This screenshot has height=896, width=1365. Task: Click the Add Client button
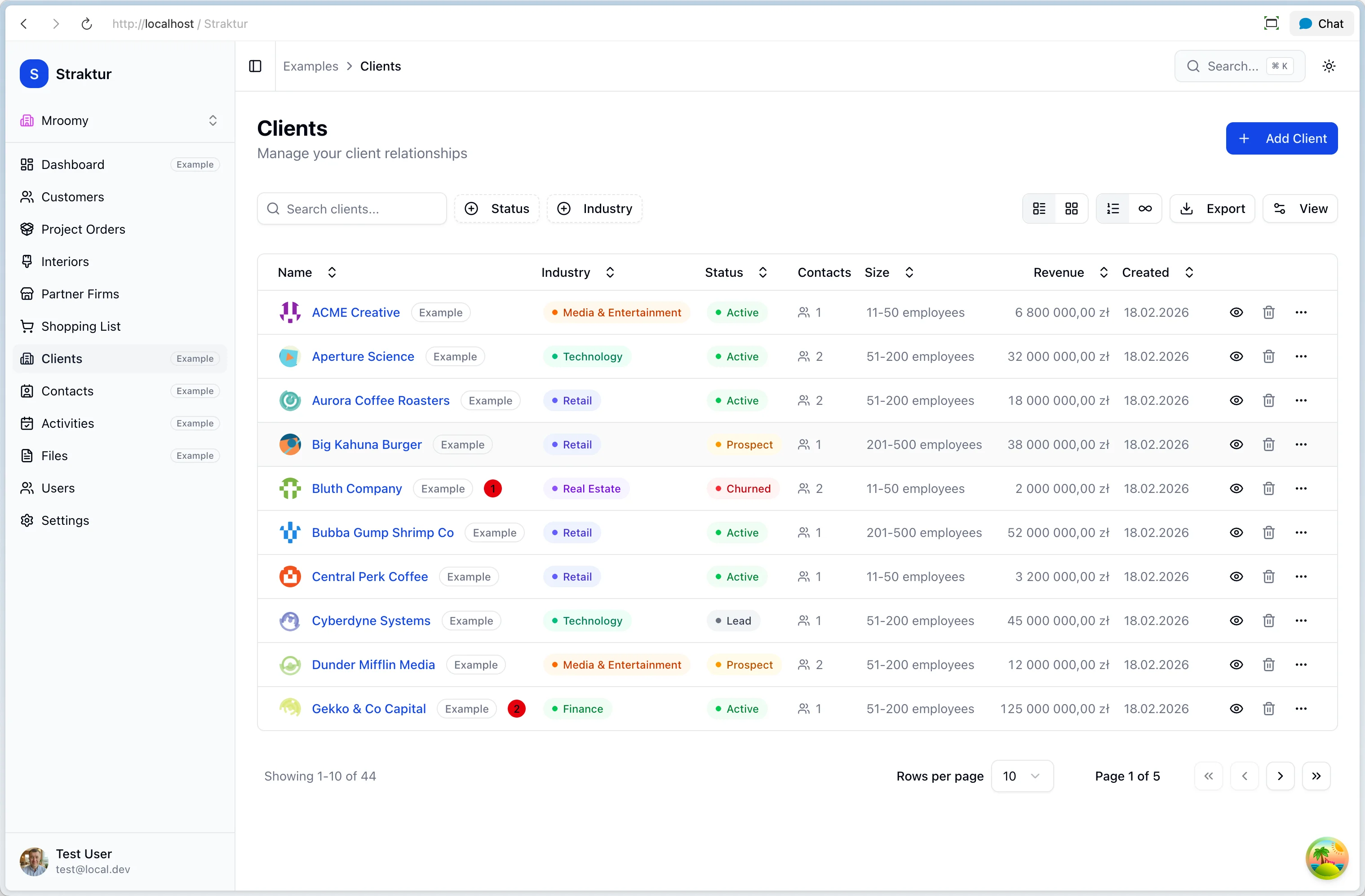(1282, 138)
